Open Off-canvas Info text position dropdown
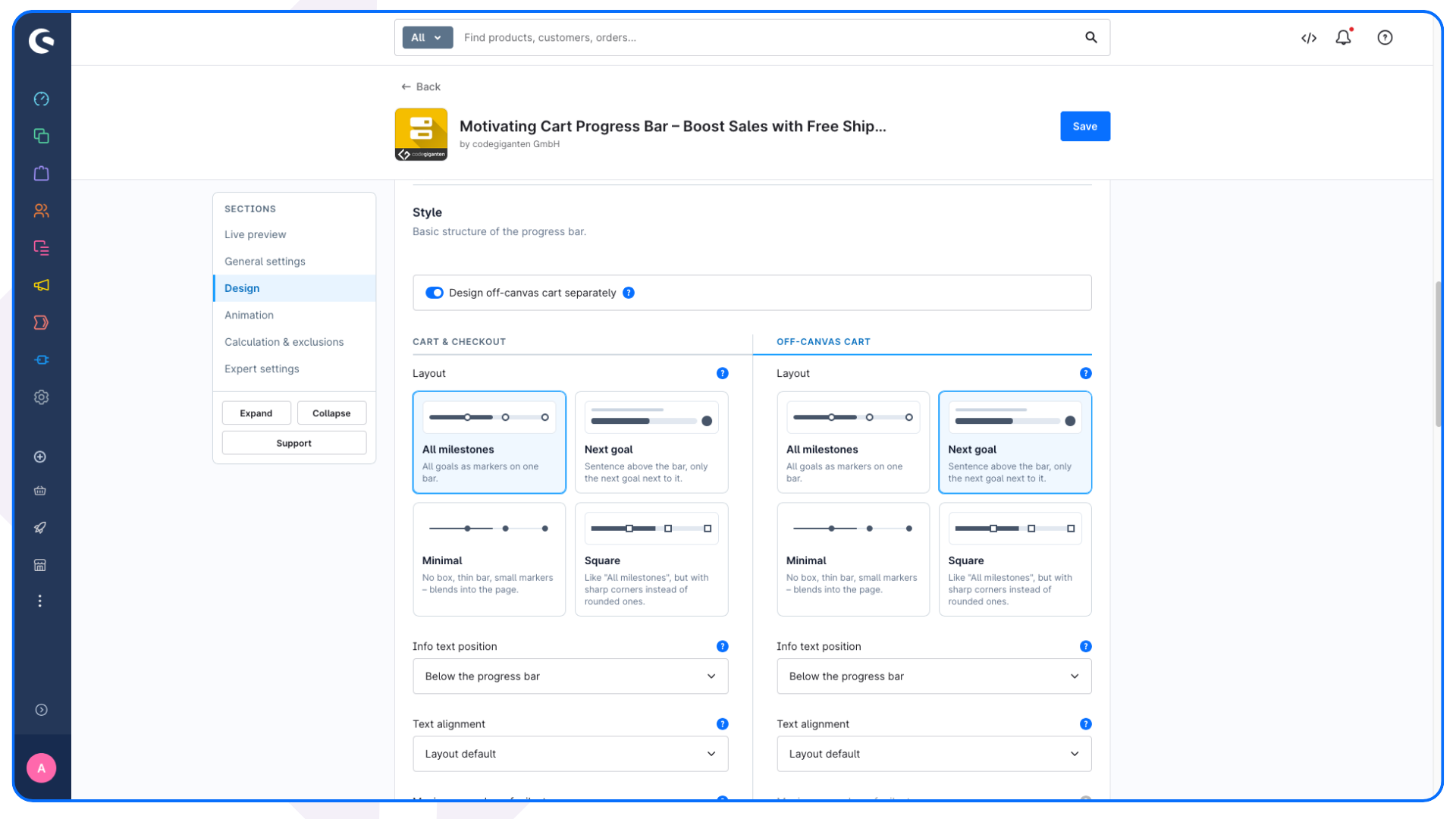This screenshot has width=1456, height=819. 934,676
